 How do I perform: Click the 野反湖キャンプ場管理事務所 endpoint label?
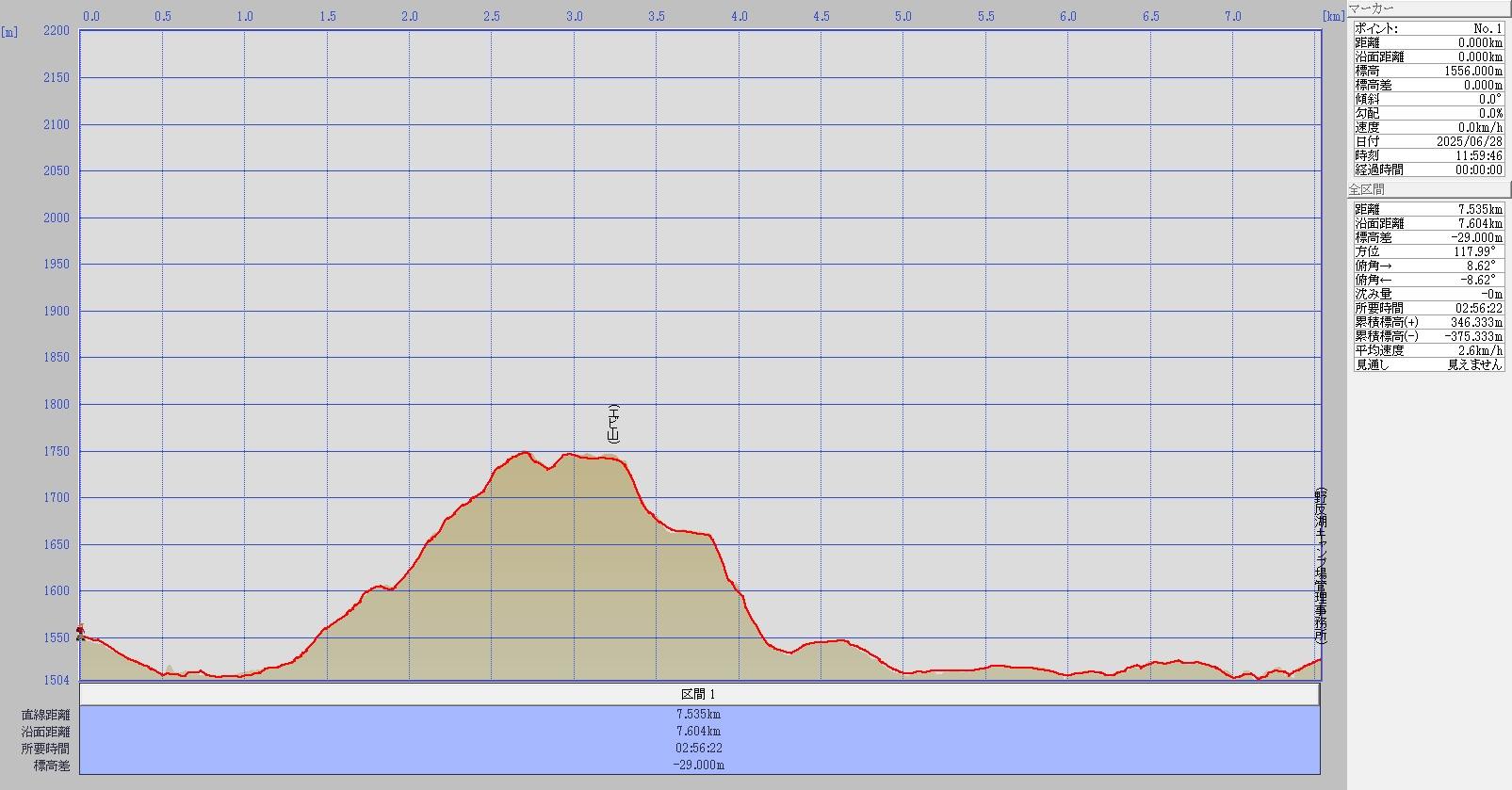1321,565
